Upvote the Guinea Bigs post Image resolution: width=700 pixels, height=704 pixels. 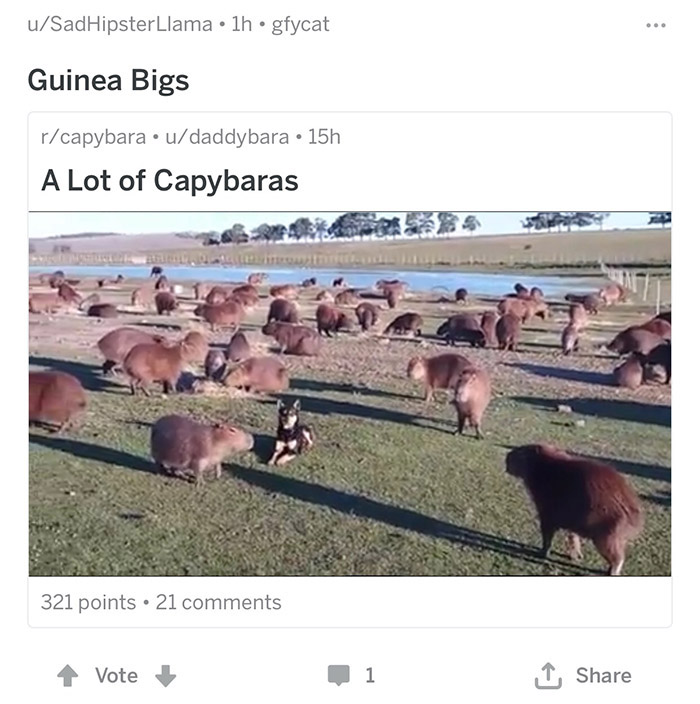pyautogui.click(x=68, y=675)
